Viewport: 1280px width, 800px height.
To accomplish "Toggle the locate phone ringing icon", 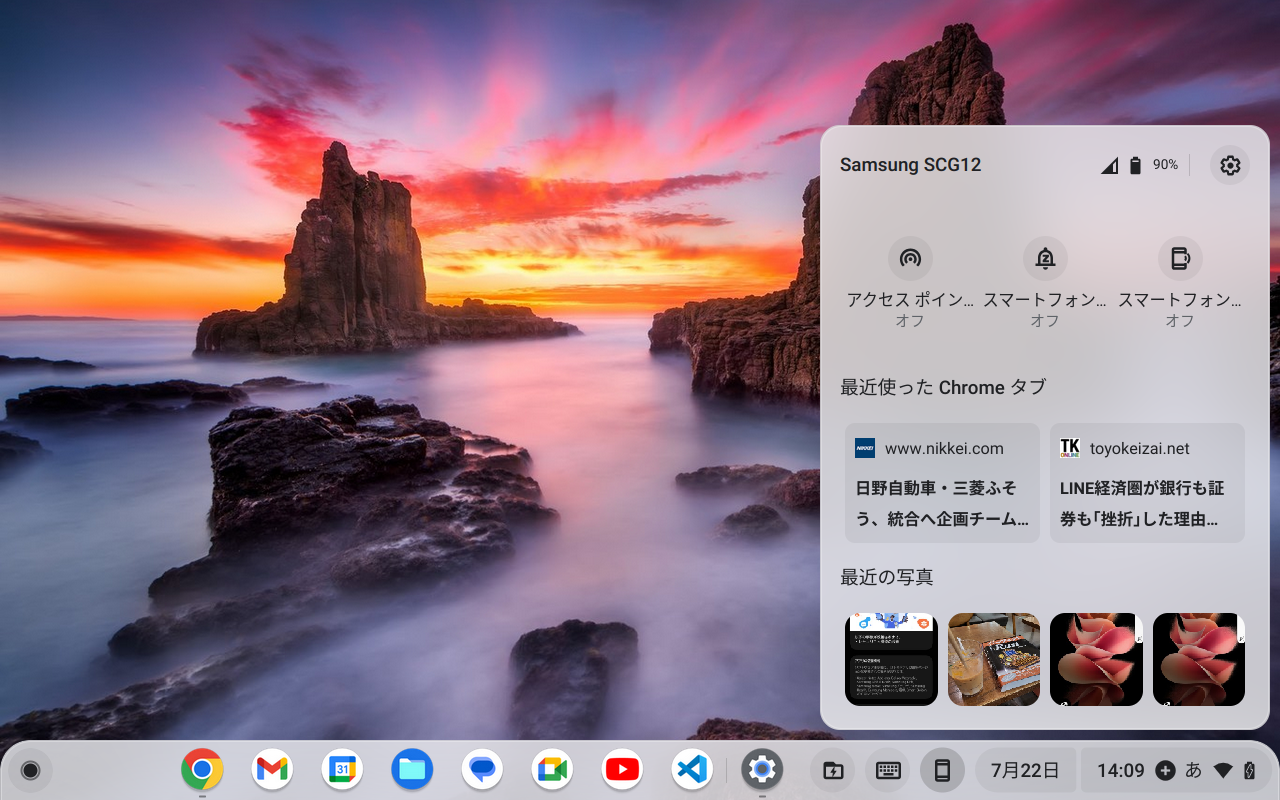I will 1180,259.
